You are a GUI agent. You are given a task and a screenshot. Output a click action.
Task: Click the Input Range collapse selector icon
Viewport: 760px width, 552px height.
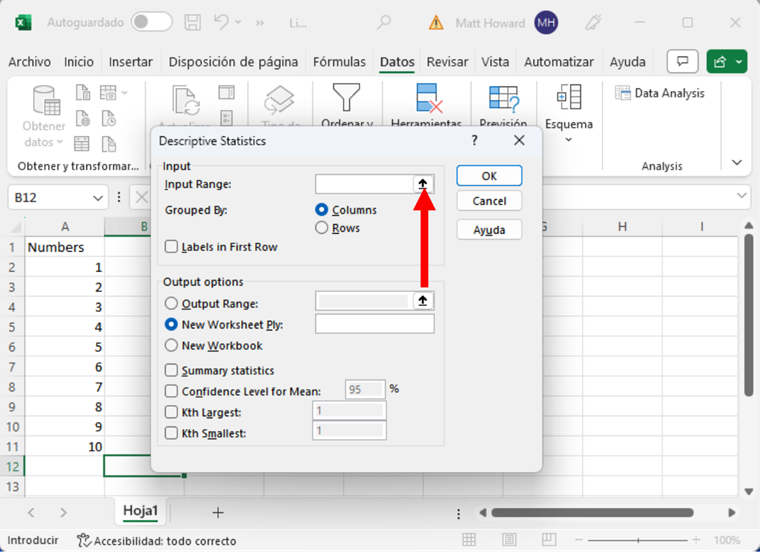[423, 184]
